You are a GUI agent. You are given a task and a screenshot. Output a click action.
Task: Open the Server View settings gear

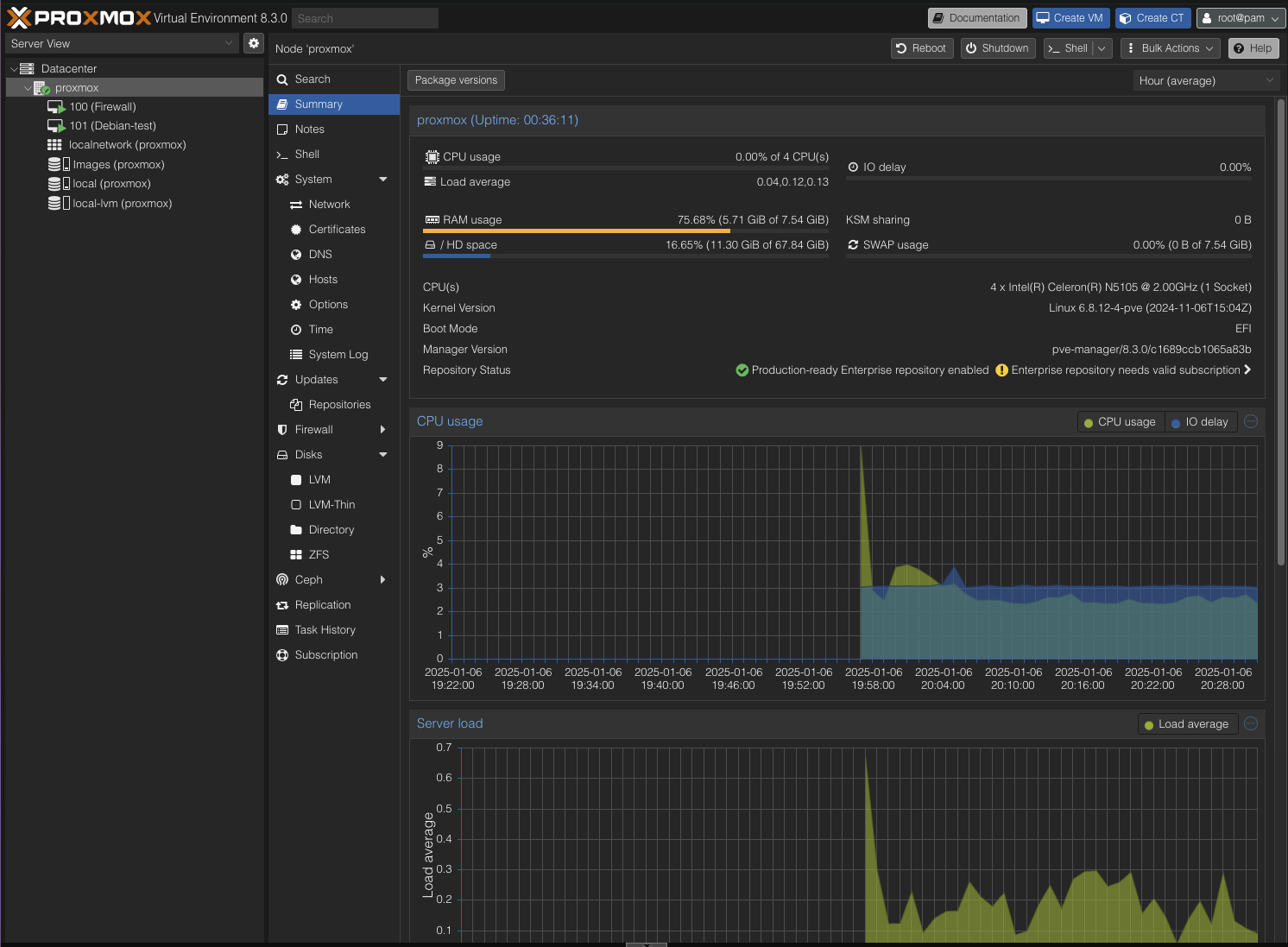coord(254,43)
